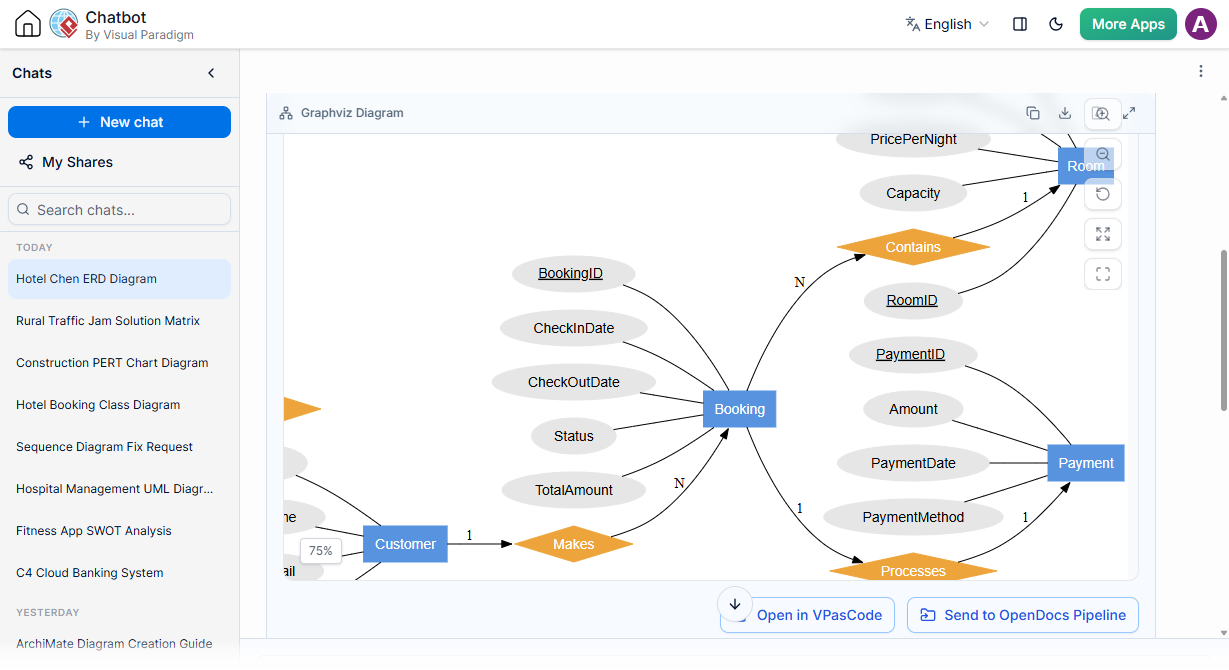
Task: Collapse the Chats sidebar
Action: [x=211, y=73]
